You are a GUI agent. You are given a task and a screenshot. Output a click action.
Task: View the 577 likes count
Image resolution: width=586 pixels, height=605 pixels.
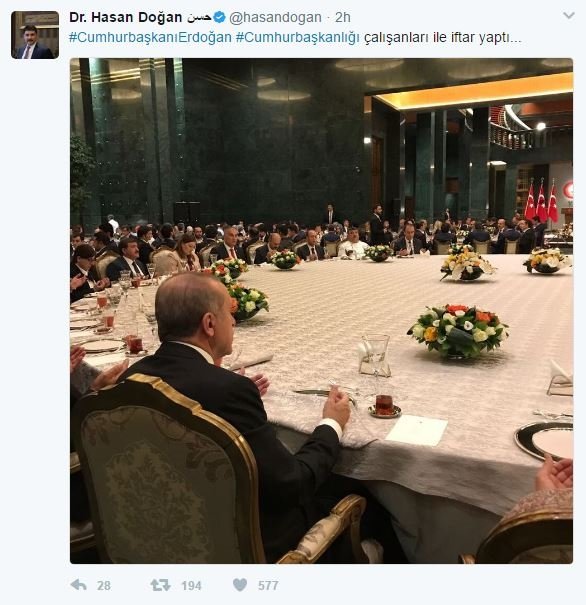coord(268,586)
